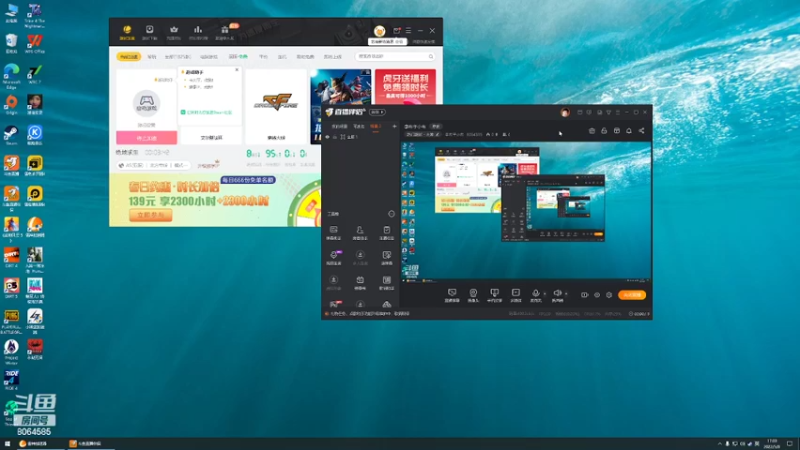Screen dimensions: 800x450
Task: Click the calendar-like toolbox icon in third row
Action: [x=360, y=280]
